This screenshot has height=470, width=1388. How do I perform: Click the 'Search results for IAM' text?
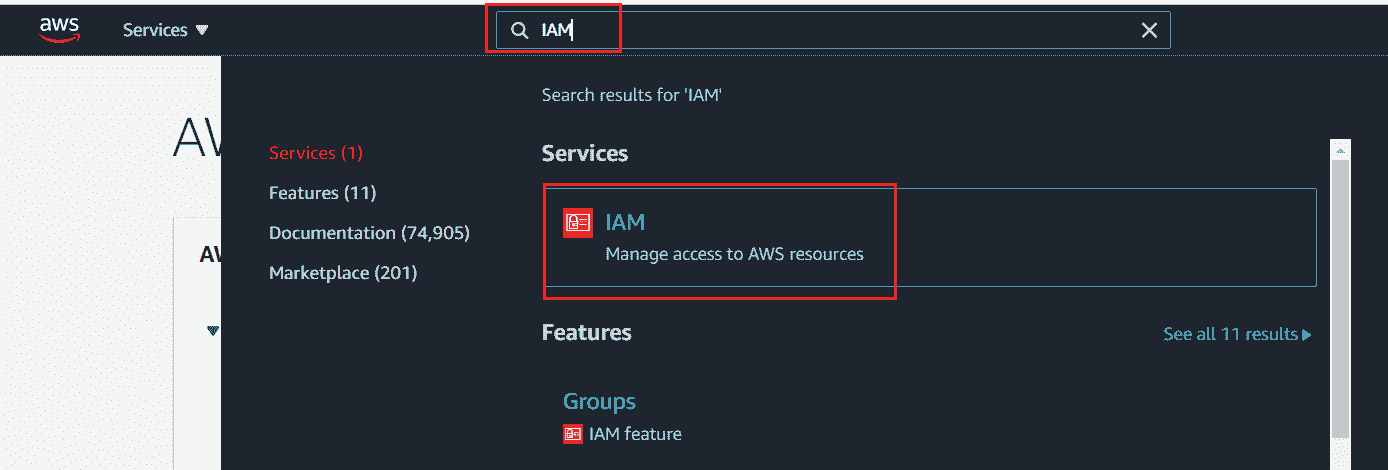(632, 95)
